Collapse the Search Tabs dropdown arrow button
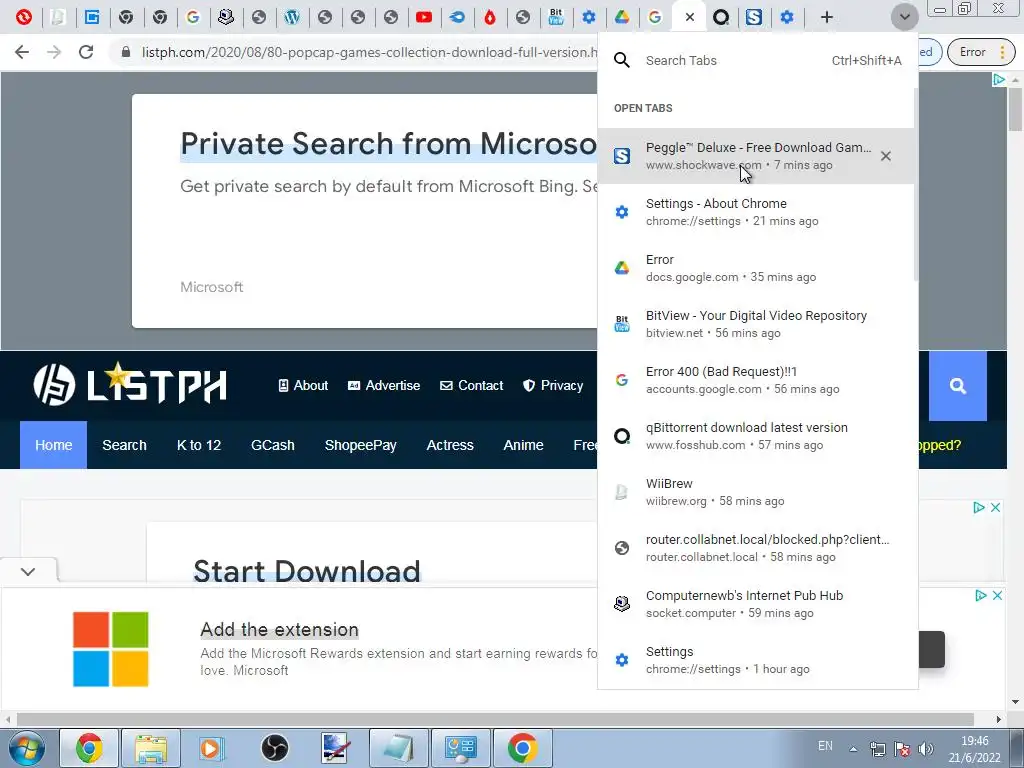The image size is (1024, 768). pos(904,17)
